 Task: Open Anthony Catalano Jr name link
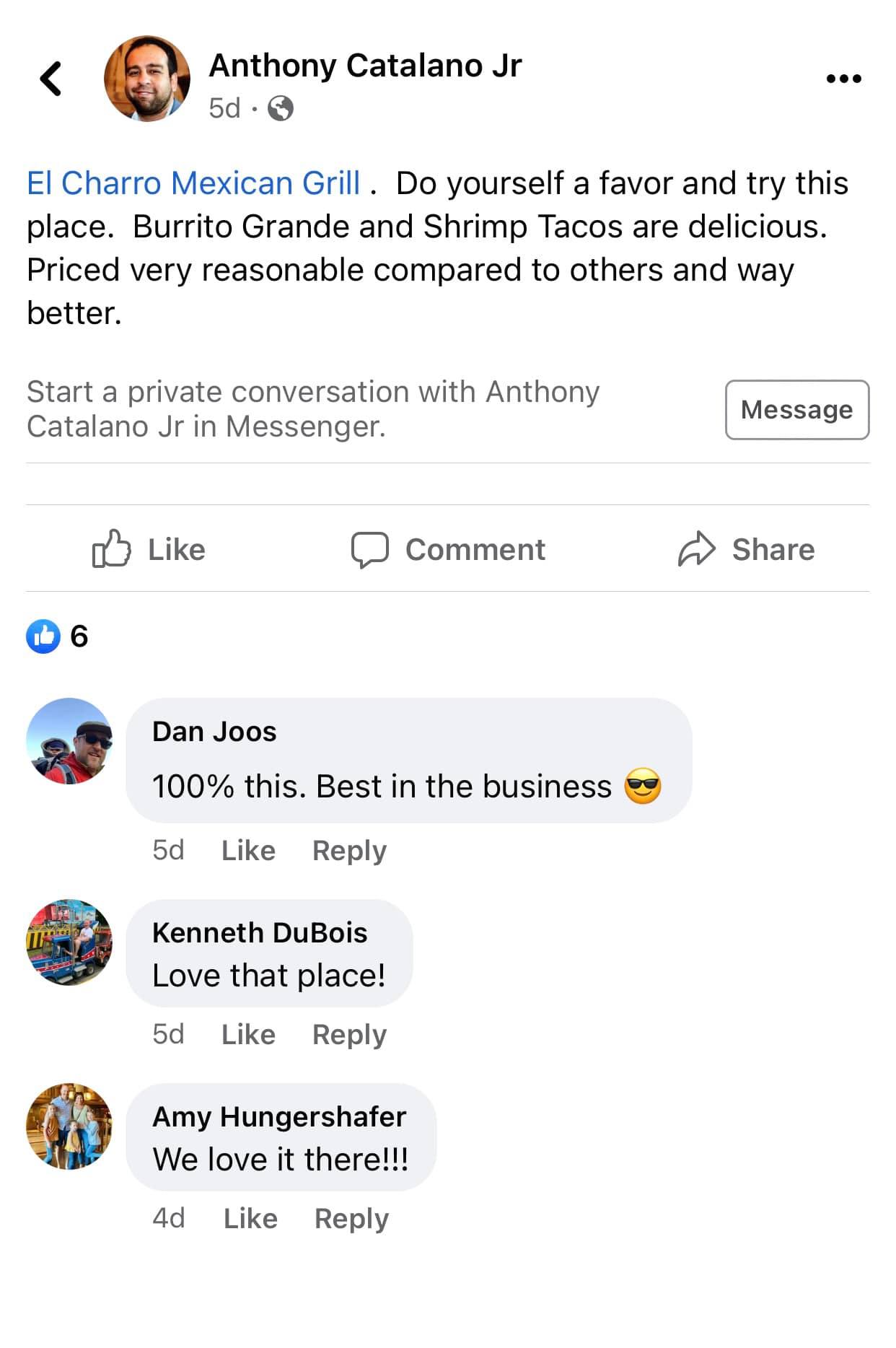point(365,66)
